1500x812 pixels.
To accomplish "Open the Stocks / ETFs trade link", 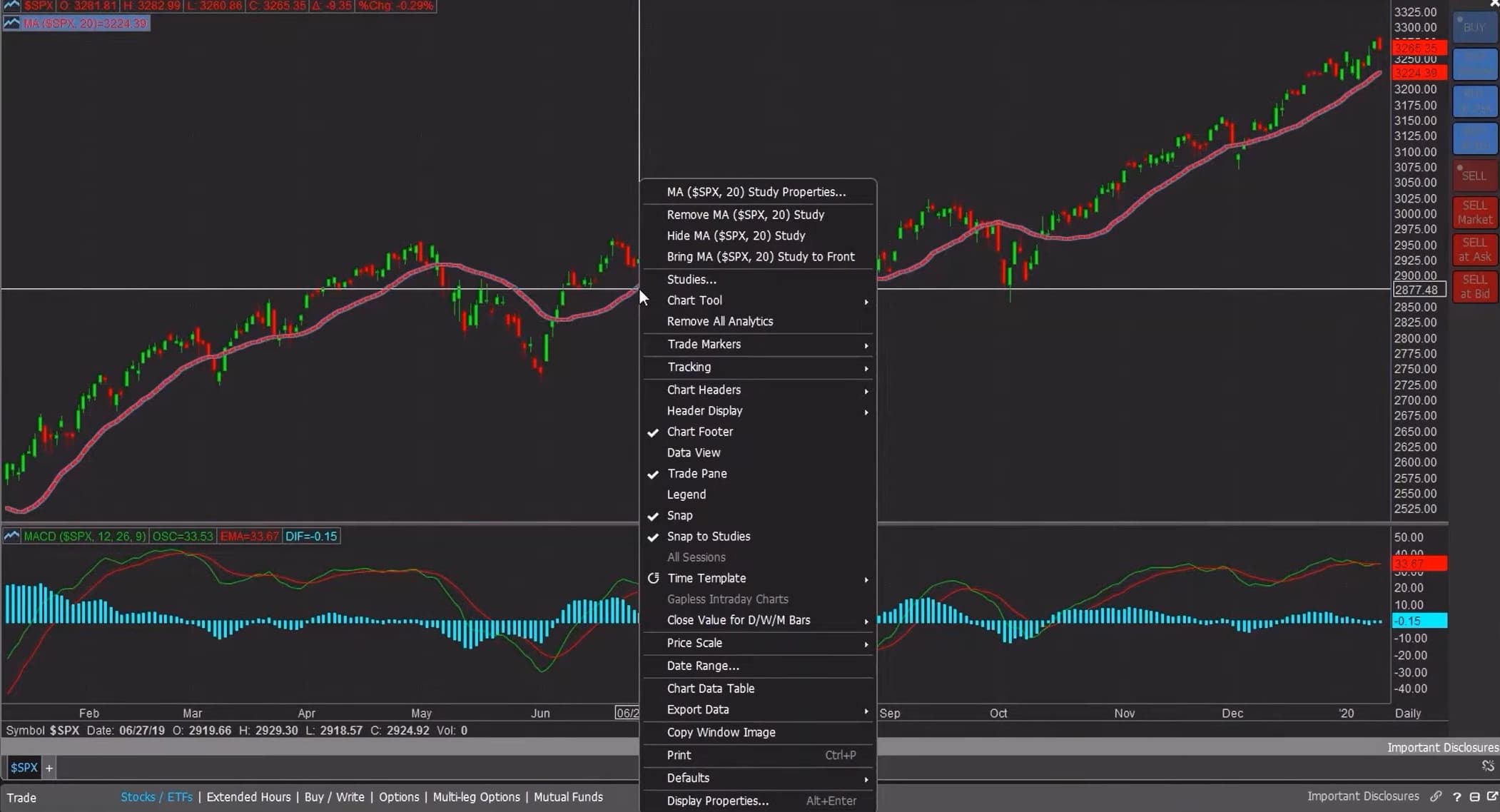I will pyautogui.click(x=156, y=797).
